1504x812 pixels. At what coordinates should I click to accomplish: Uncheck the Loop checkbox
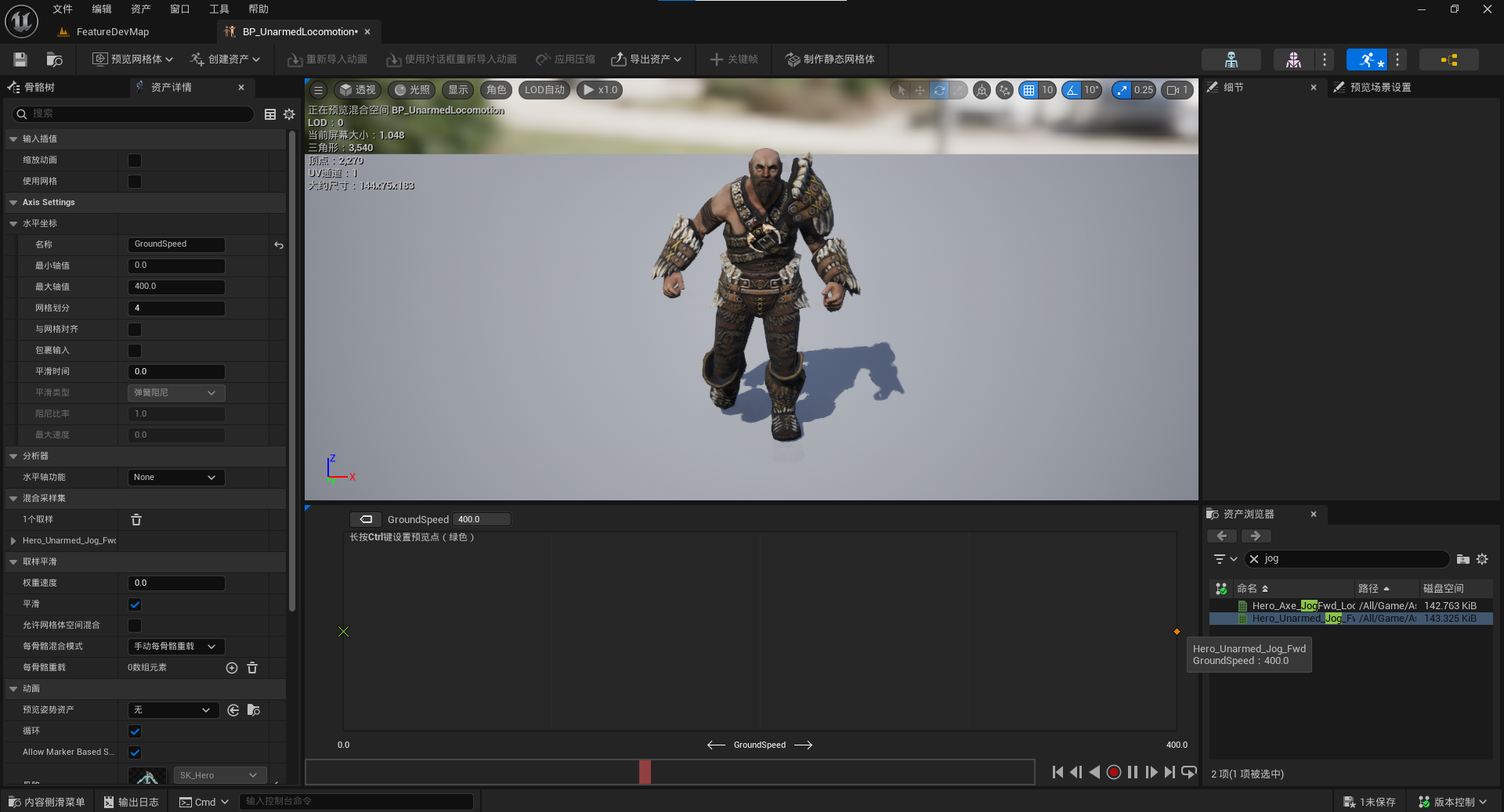(135, 731)
